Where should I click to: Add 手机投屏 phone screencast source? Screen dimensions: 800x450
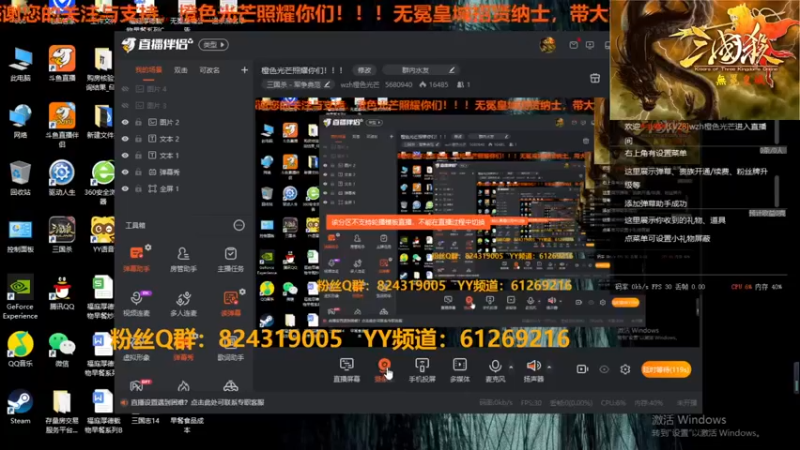(422, 370)
